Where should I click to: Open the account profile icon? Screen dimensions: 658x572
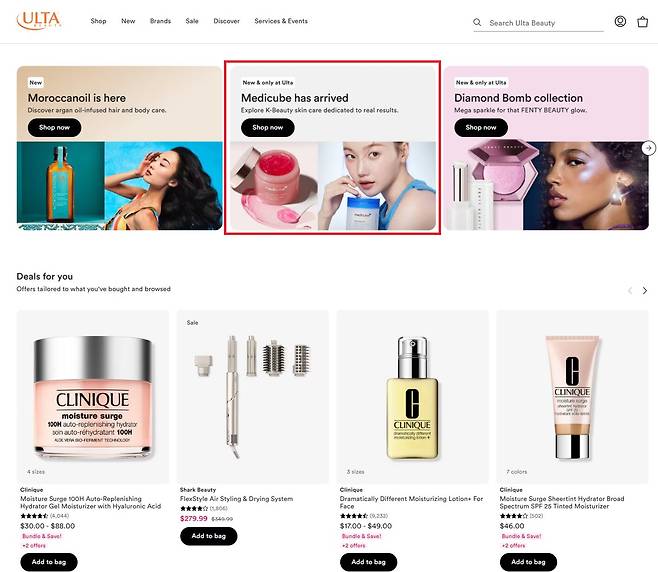[x=620, y=21]
